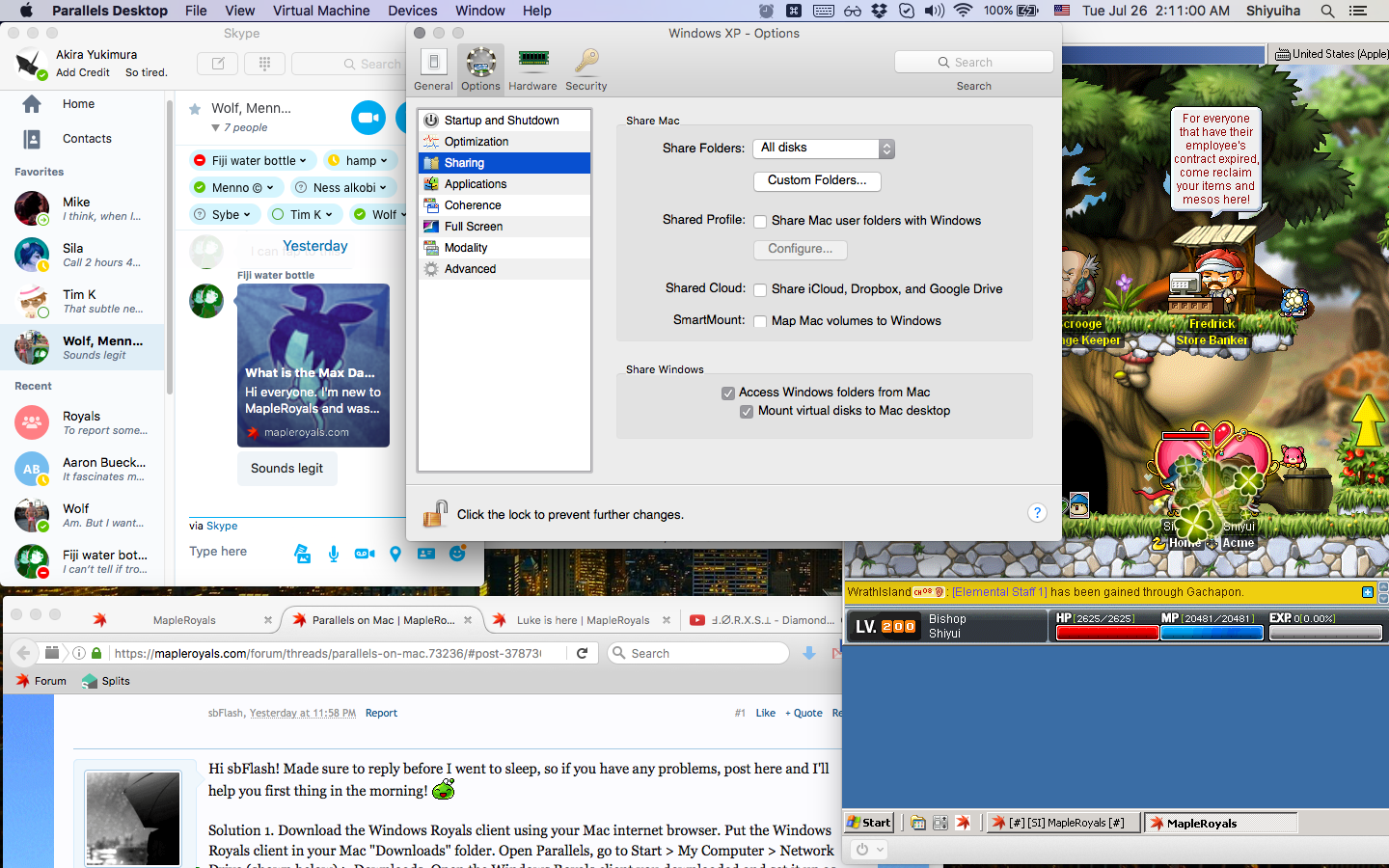Open the Forum bookmark in the browser
1389x868 pixels.
[x=41, y=681]
